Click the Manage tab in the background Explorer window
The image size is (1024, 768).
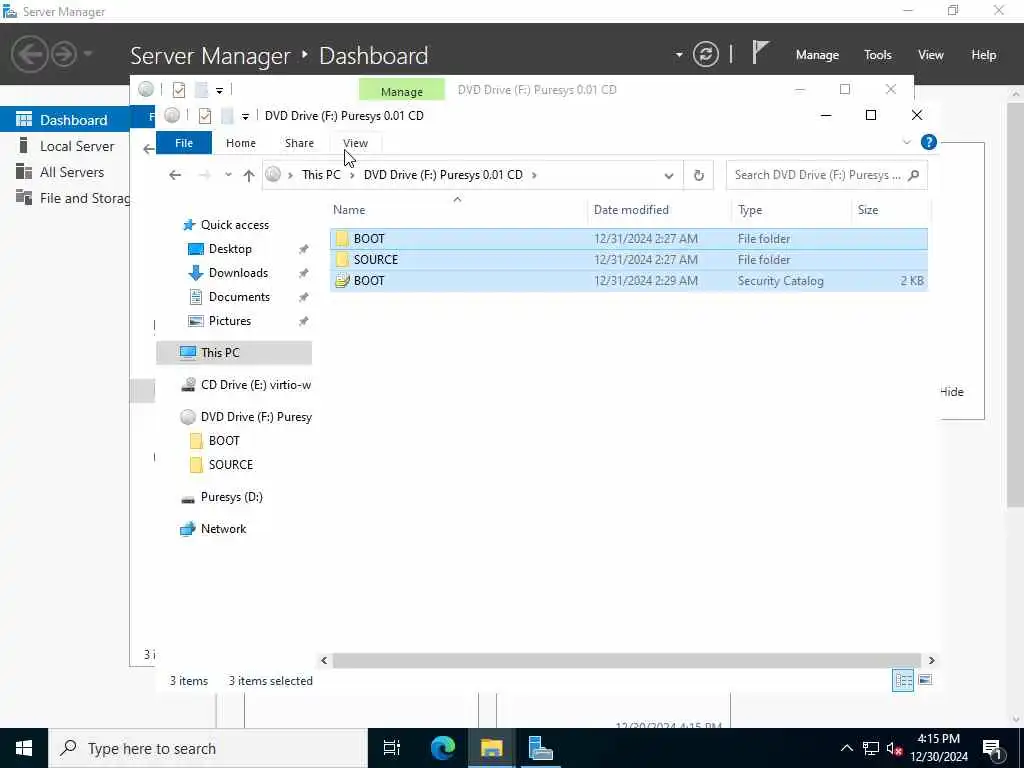coord(402,91)
